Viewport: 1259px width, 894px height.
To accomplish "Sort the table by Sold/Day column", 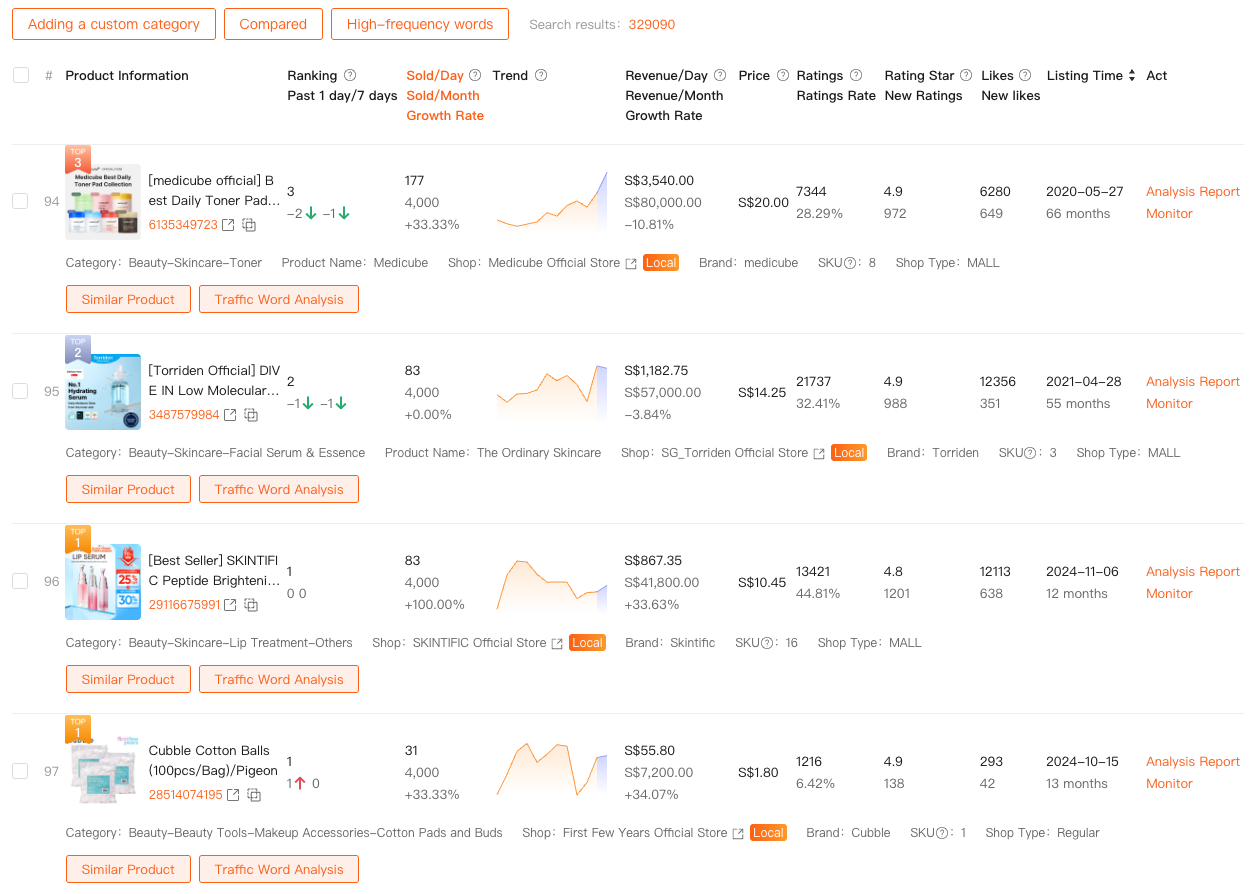I will pos(435,76).
